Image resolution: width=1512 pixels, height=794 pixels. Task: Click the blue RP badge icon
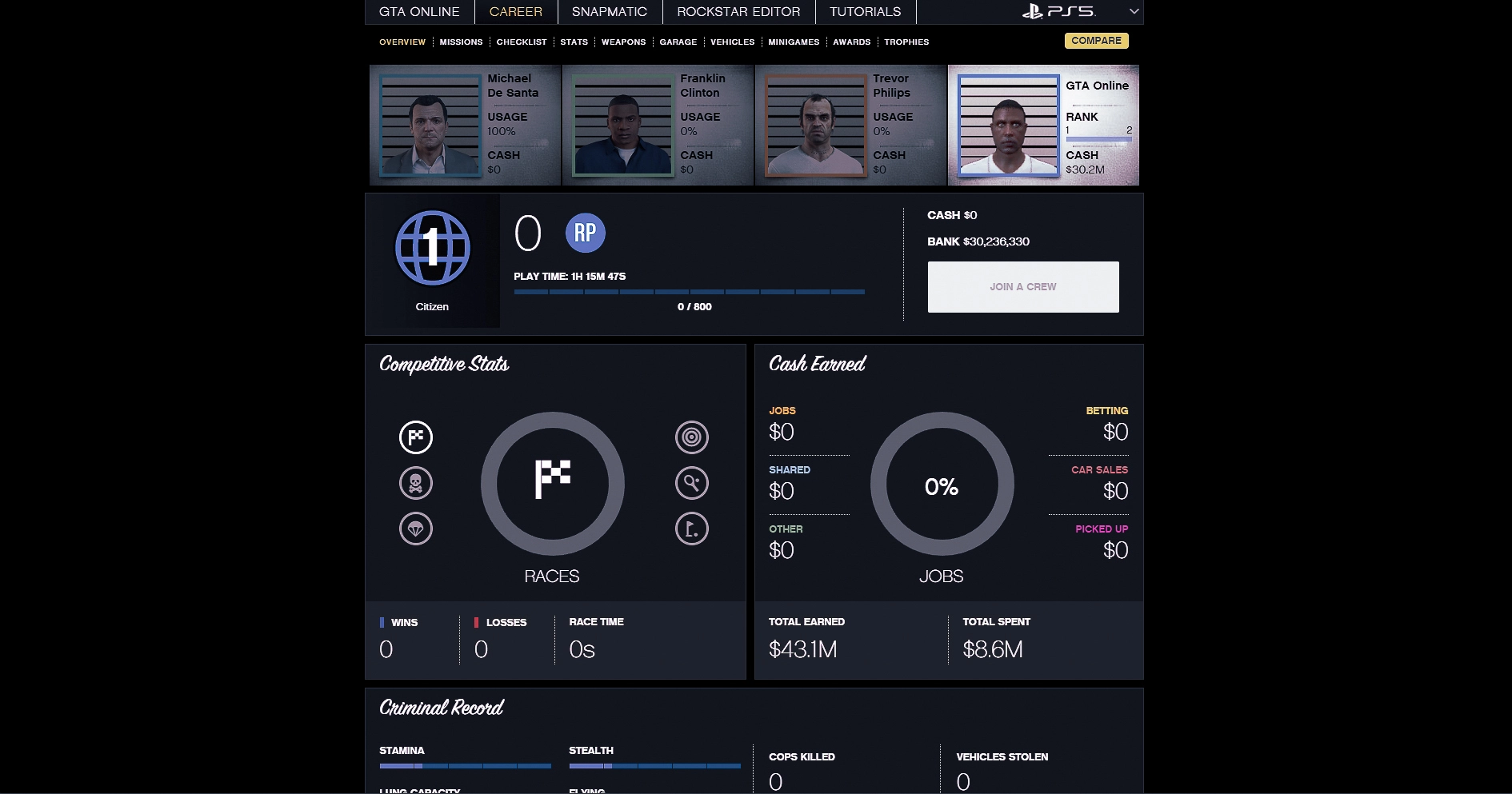tap(586, 233)
